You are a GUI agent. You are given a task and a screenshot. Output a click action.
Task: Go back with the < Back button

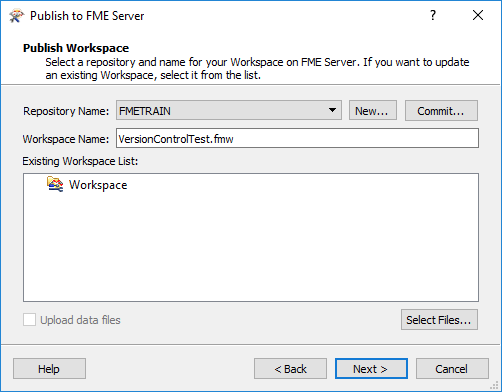[x=290, y=369]
